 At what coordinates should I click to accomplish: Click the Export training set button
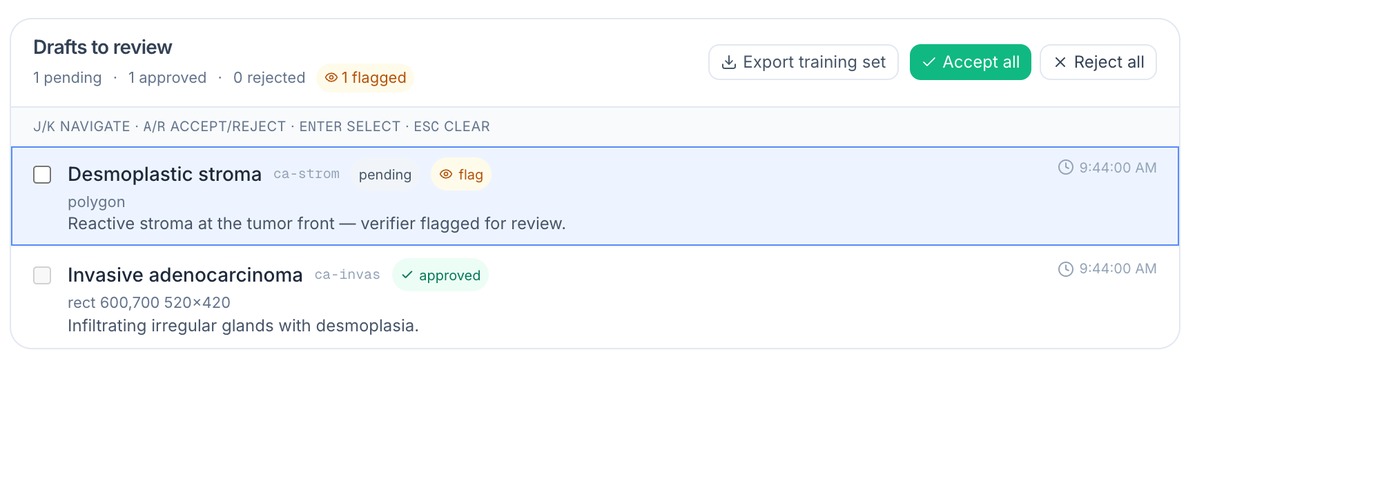803,62
